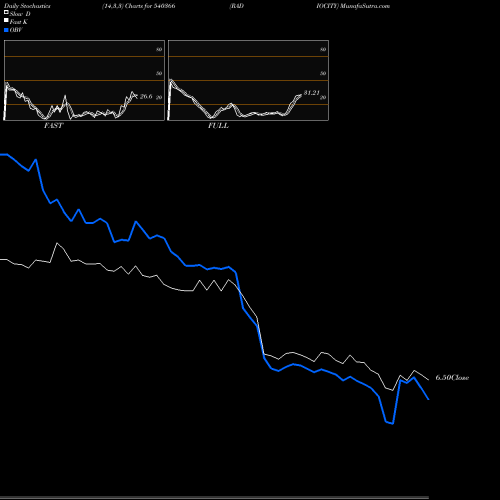Click the Slow D legend swatch
This screenshot has width=500, height=500.
pyautogui.click(x=6, y=12)
